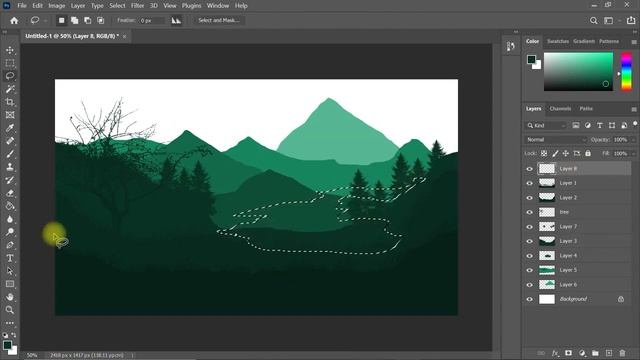This screenshot has width=640, height=360.
Task: Select the Eyedropper tool
Action: (10, 128)
